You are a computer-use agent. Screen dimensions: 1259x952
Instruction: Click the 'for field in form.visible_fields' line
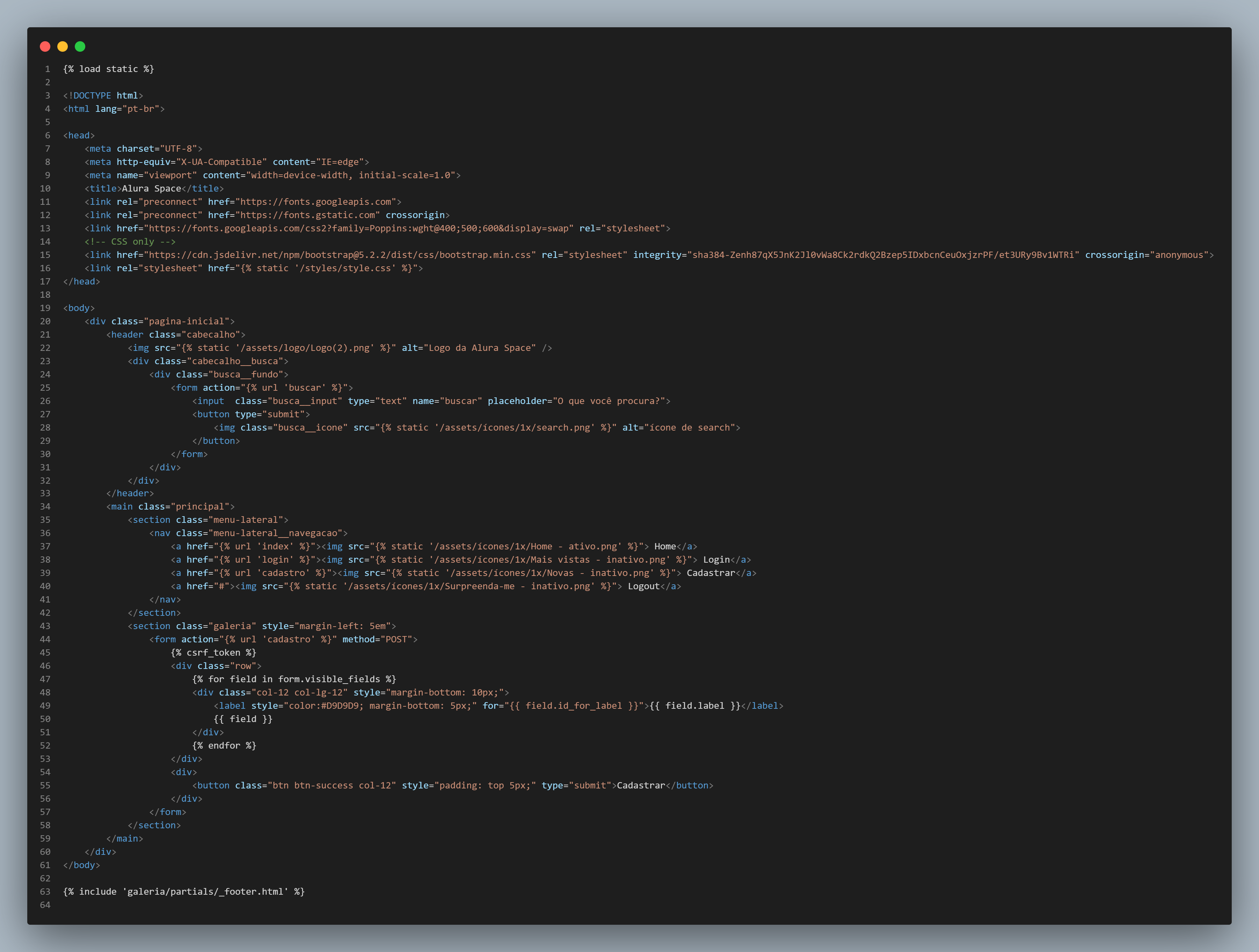pos(294,679)
